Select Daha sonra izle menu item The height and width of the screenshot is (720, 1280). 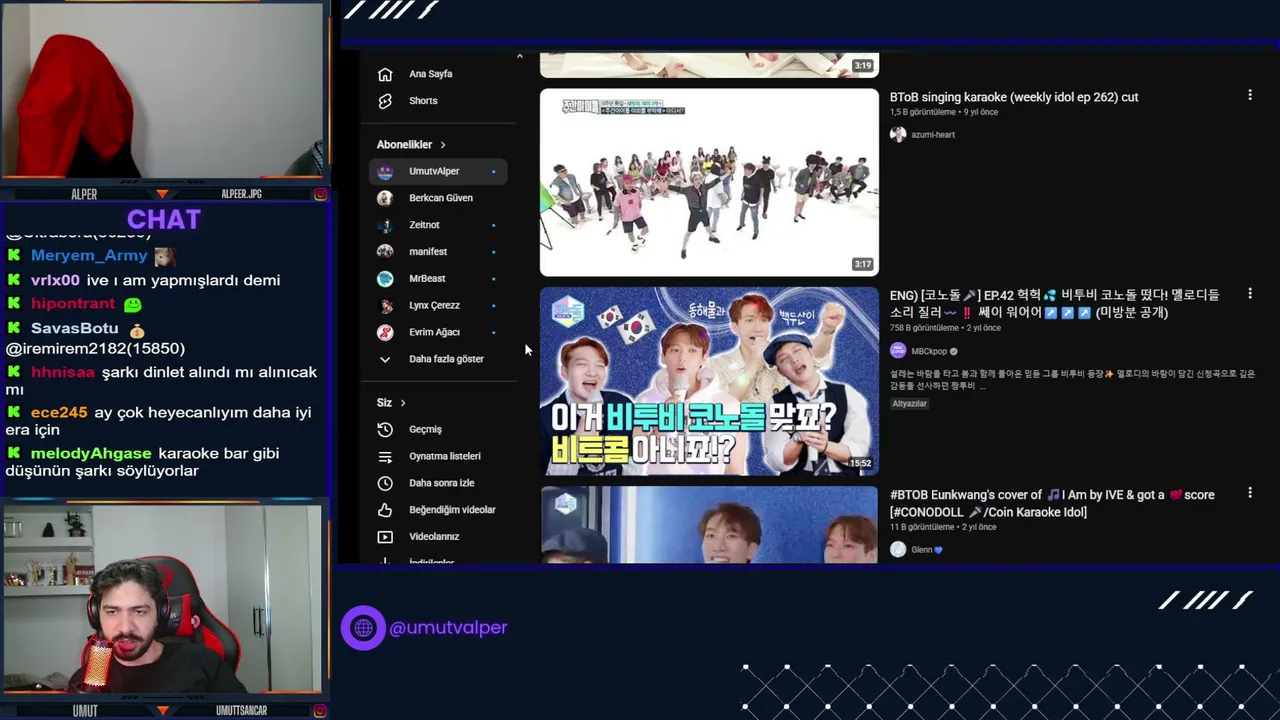(438, 483)
